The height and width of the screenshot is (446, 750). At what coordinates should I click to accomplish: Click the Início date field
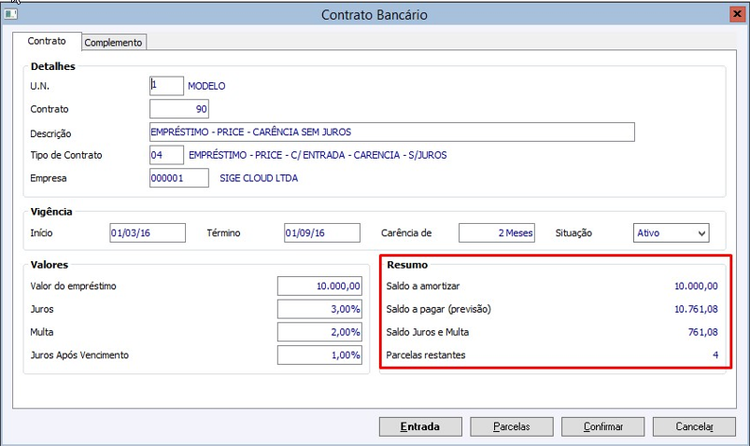[x=147, y=233]
